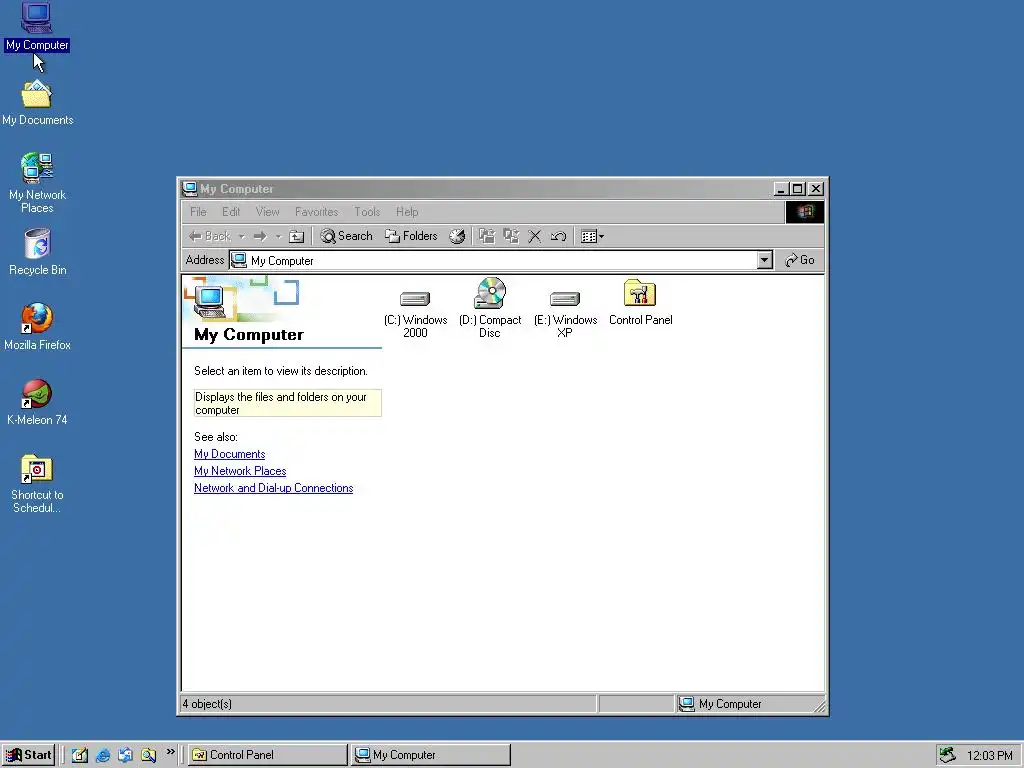Select My Network Places desktop icon
This screenshot has height=768, width=1024.
[x=37, y=183]
